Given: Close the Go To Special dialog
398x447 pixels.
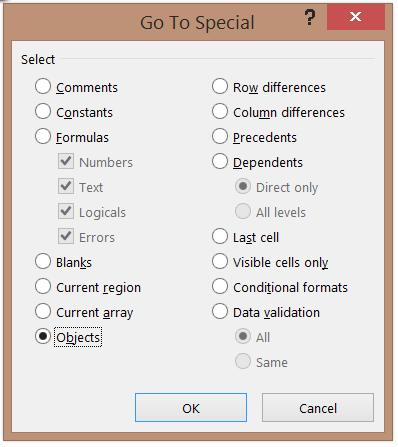Looking at the screenshot, I should [x=356, y=17].
